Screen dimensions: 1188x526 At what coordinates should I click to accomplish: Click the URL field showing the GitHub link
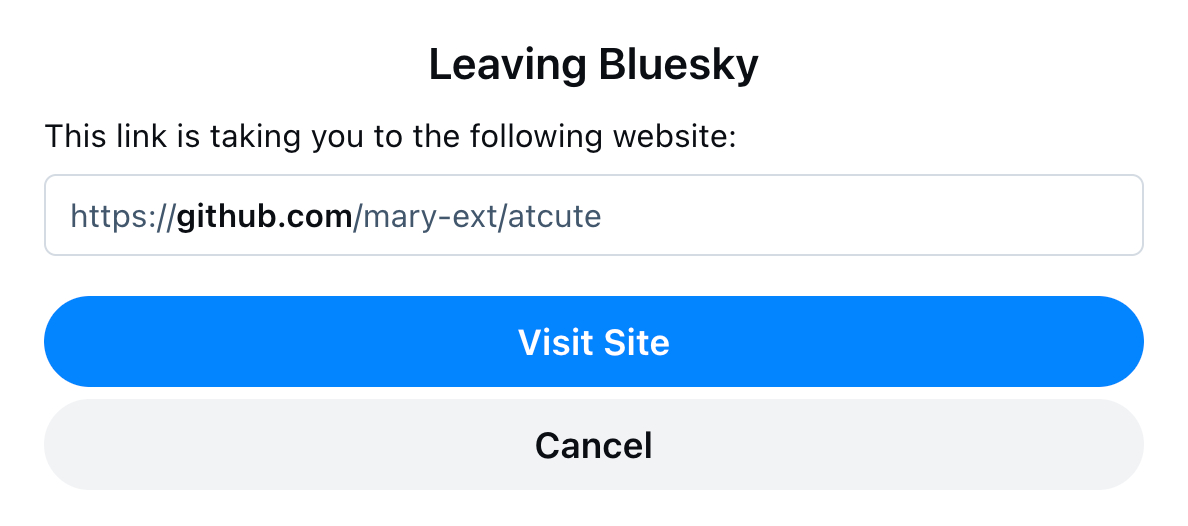click(x=593, y=215)
